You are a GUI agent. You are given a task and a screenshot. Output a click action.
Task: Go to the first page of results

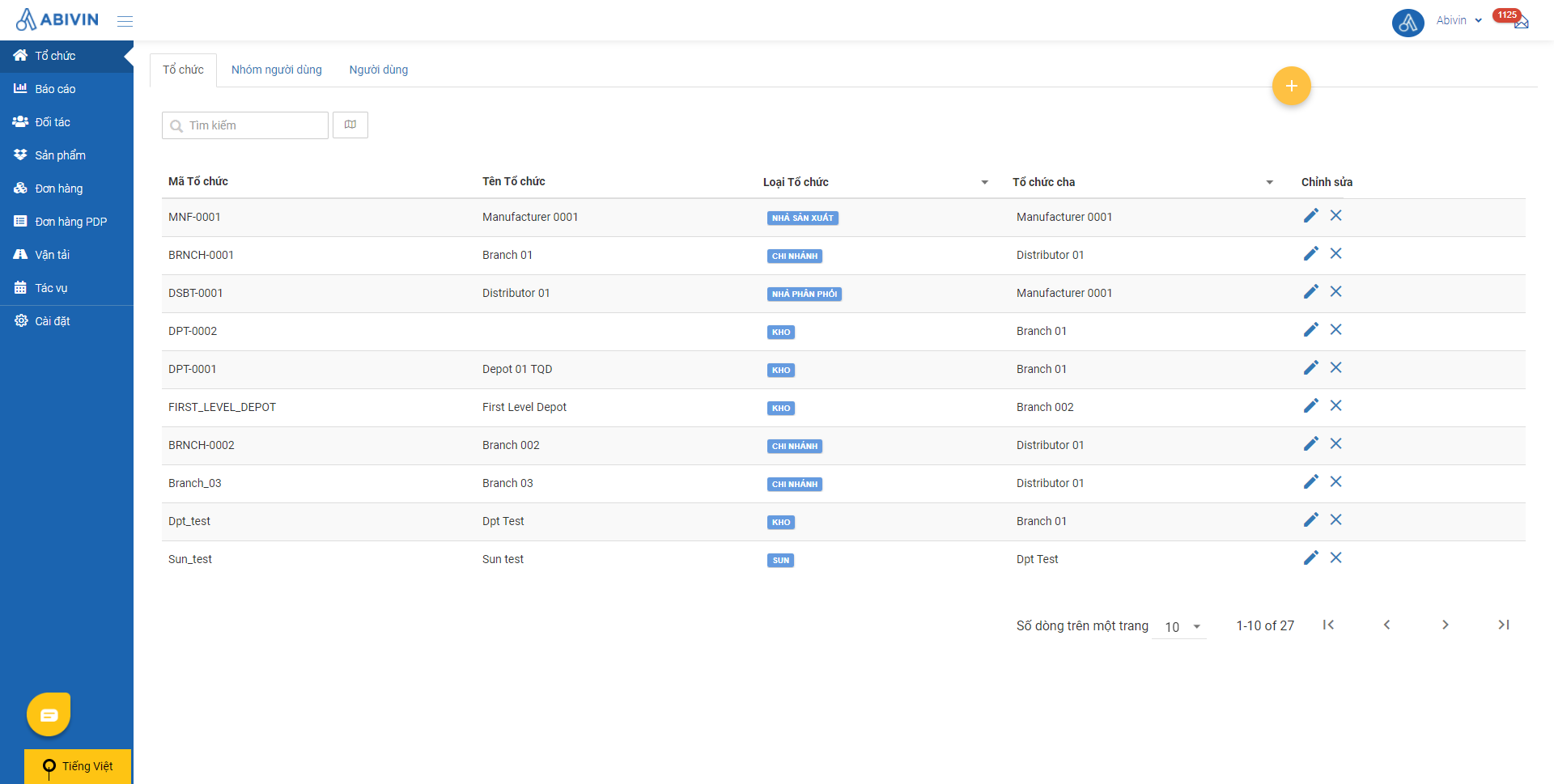1328,625
